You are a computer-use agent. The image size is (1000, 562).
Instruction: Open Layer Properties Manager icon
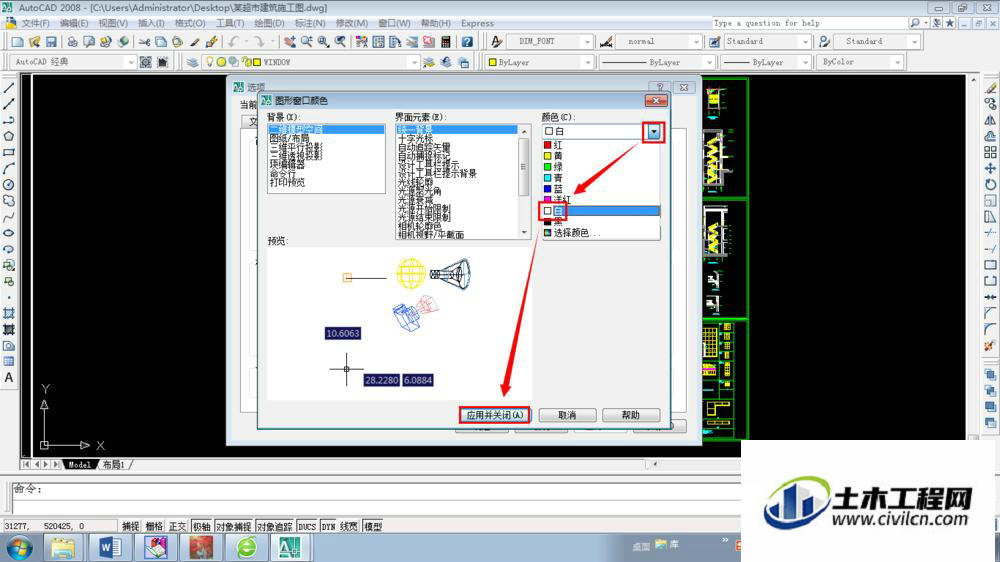[192, 63]
